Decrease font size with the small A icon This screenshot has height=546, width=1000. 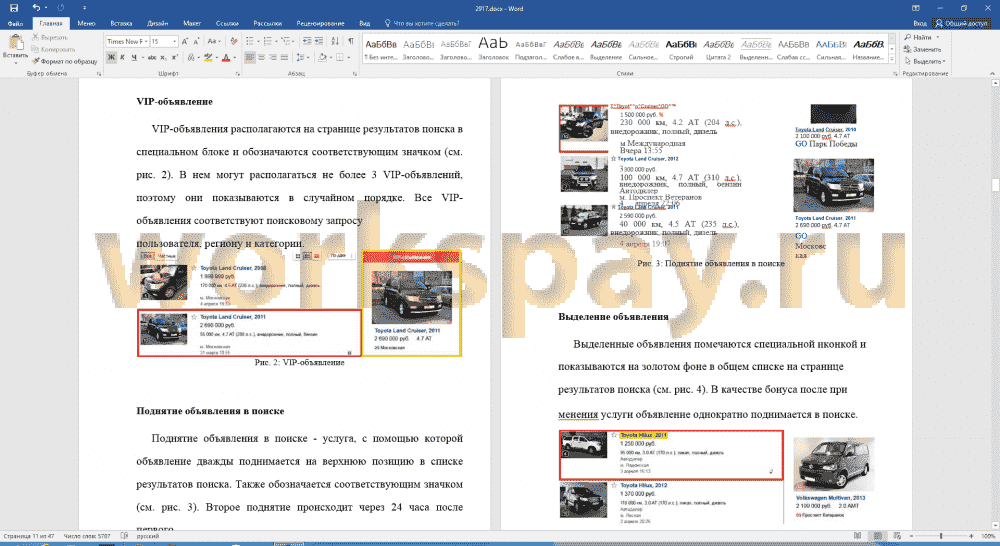196,41
